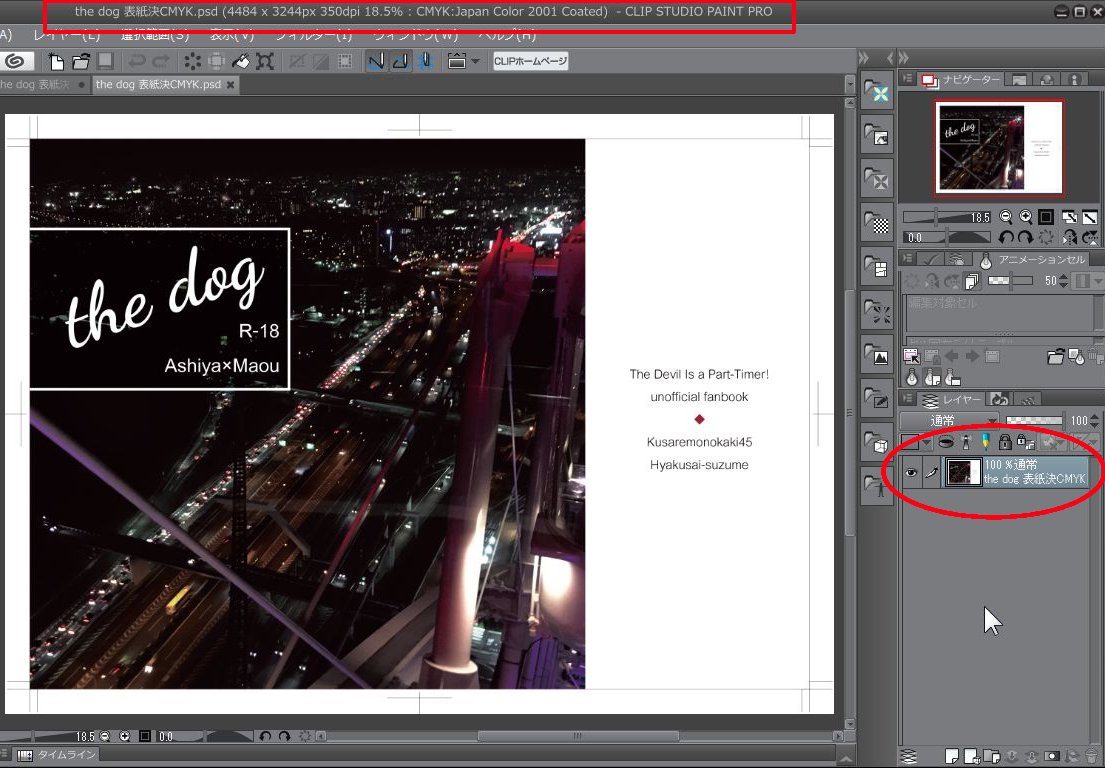The height and width of the screenshot is (768, 1105).
Task: Click navigator 100% view icon
Action: point(1046,217)
